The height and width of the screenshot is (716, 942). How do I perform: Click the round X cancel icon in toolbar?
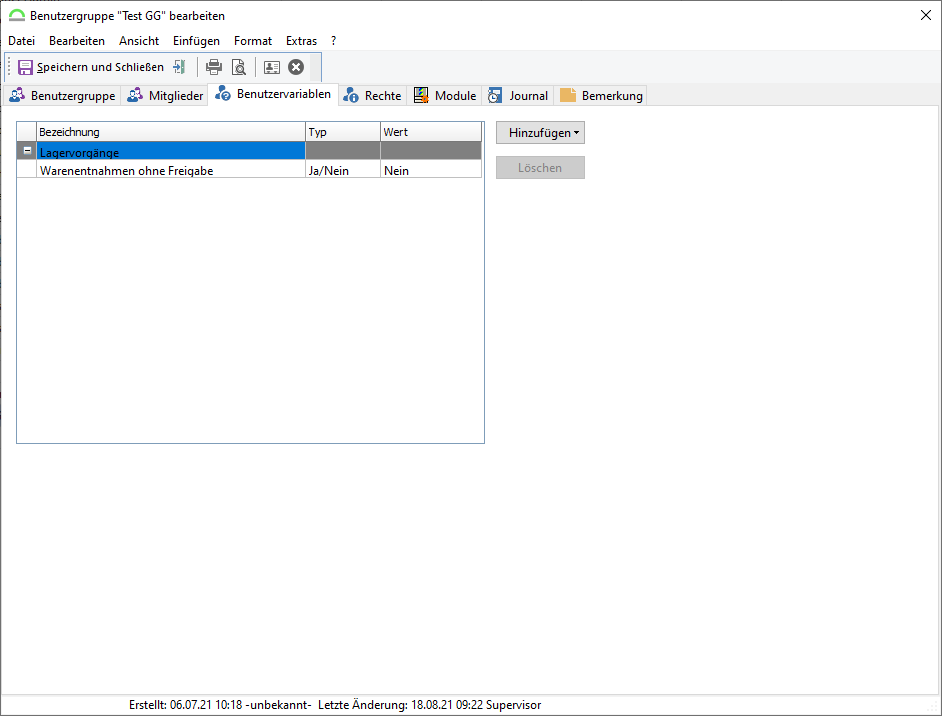pyautogui.click(x=296, y=67)
